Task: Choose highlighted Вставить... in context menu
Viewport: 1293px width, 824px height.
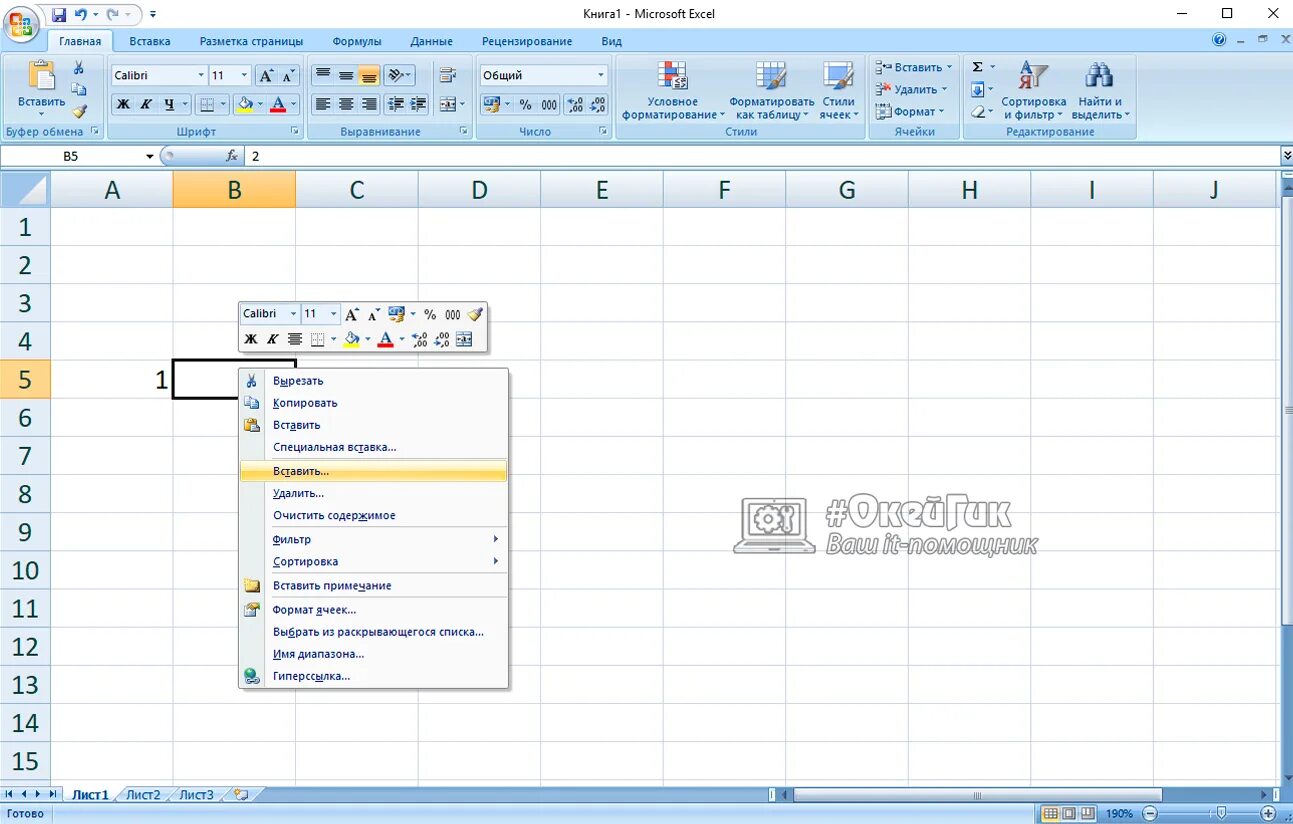Action: [x=374, y=471]
